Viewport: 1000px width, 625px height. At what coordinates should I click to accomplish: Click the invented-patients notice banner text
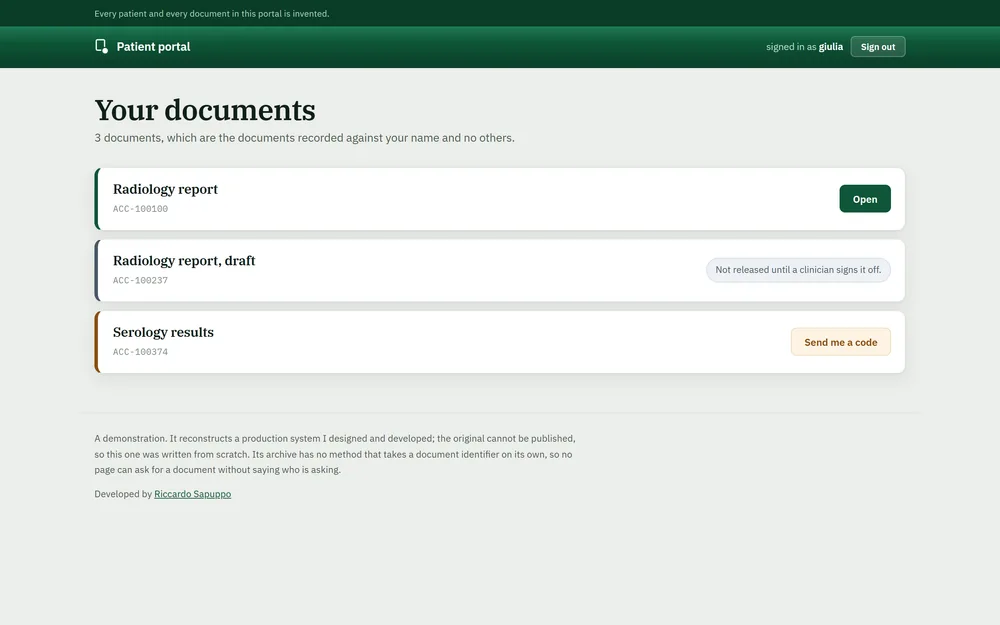[x=212, y=13]
